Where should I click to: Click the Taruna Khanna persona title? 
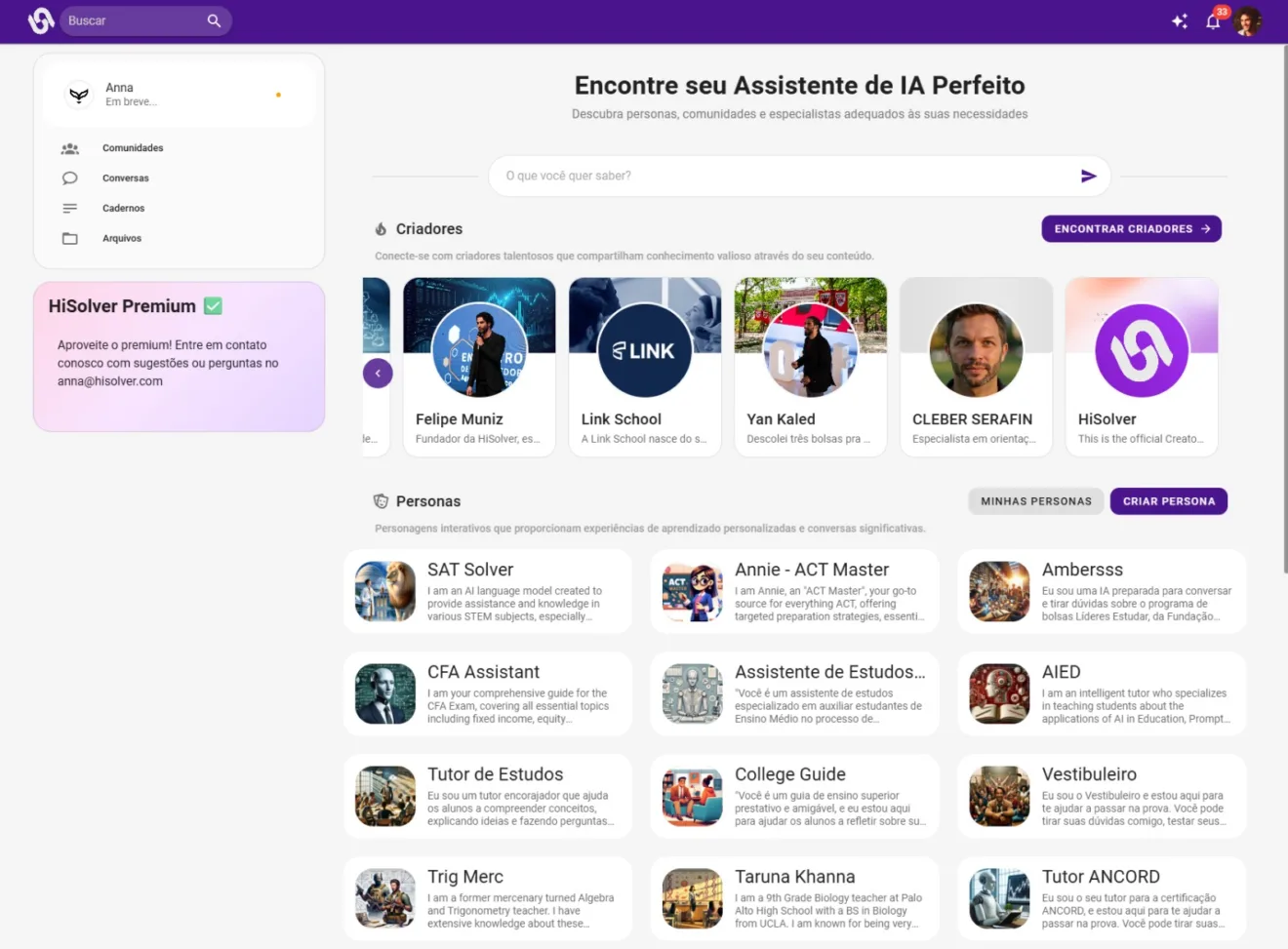click(x=795, y=877)
